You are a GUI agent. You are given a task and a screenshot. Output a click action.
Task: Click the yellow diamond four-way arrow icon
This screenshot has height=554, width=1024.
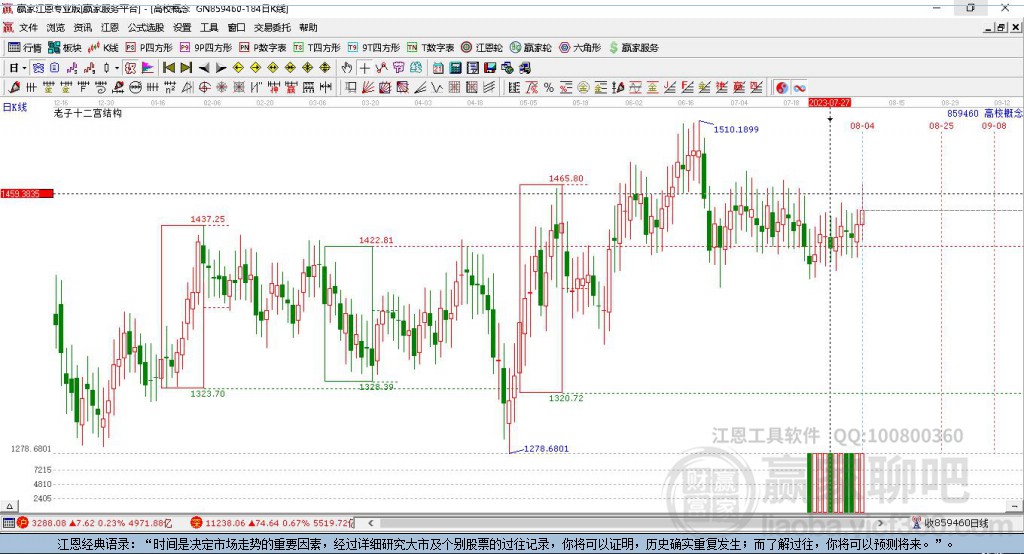point(308,68)
